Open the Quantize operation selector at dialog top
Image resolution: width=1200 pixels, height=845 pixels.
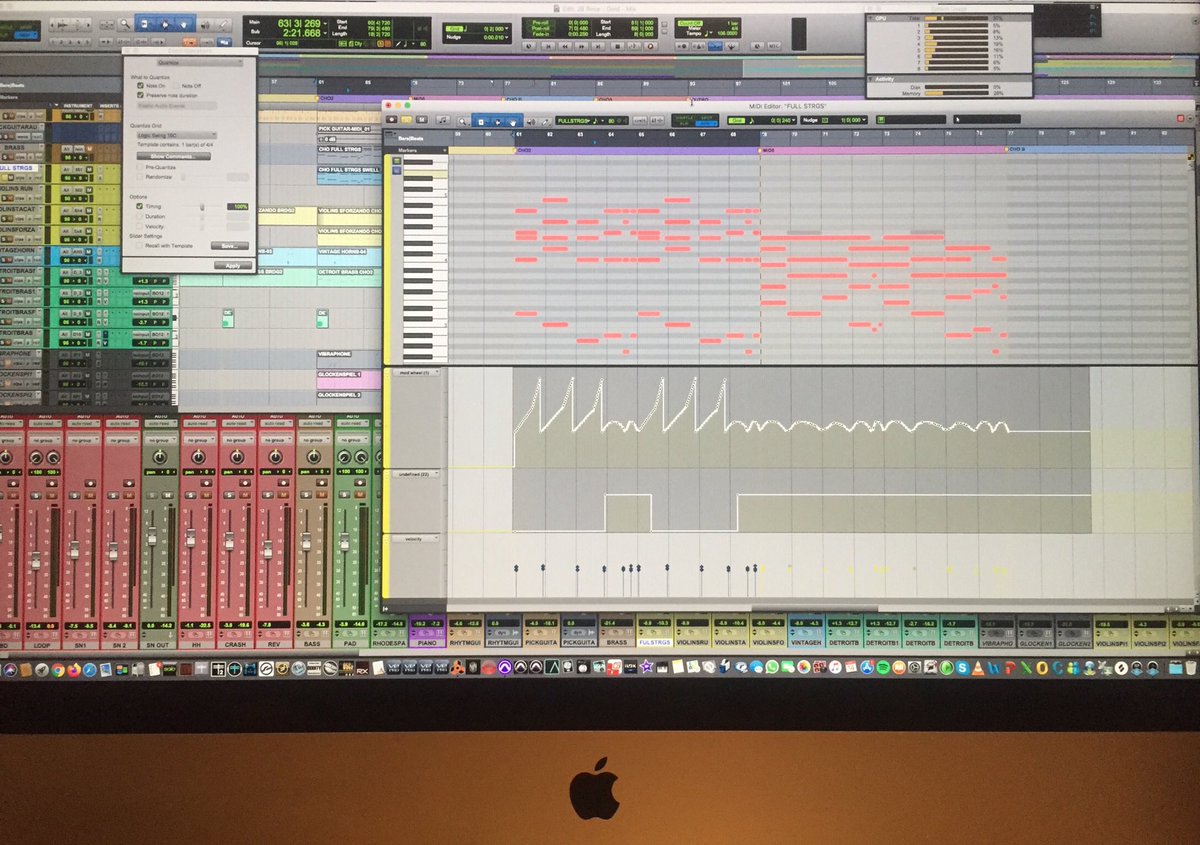point(200,62)
